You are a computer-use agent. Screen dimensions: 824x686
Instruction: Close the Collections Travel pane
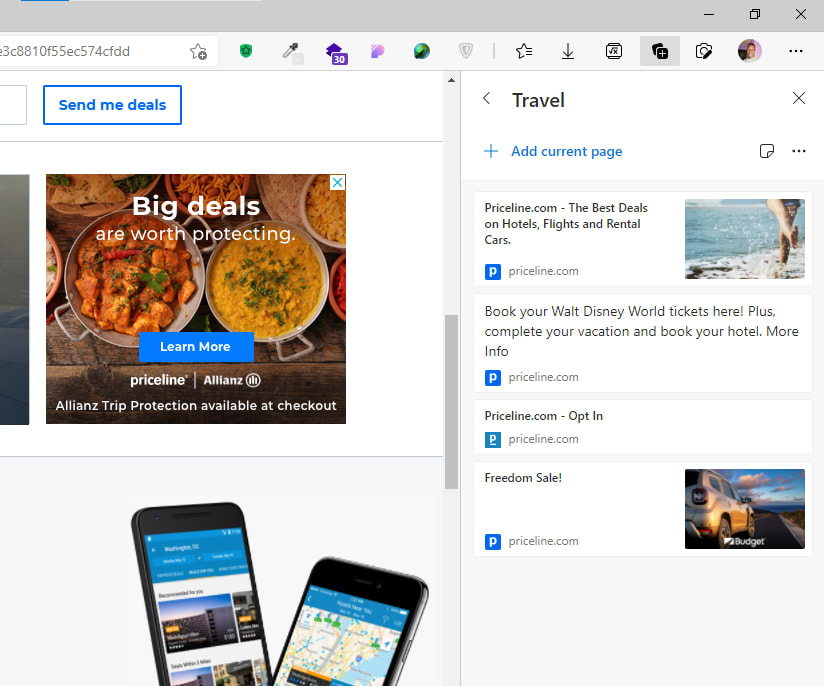coord(799,98)
